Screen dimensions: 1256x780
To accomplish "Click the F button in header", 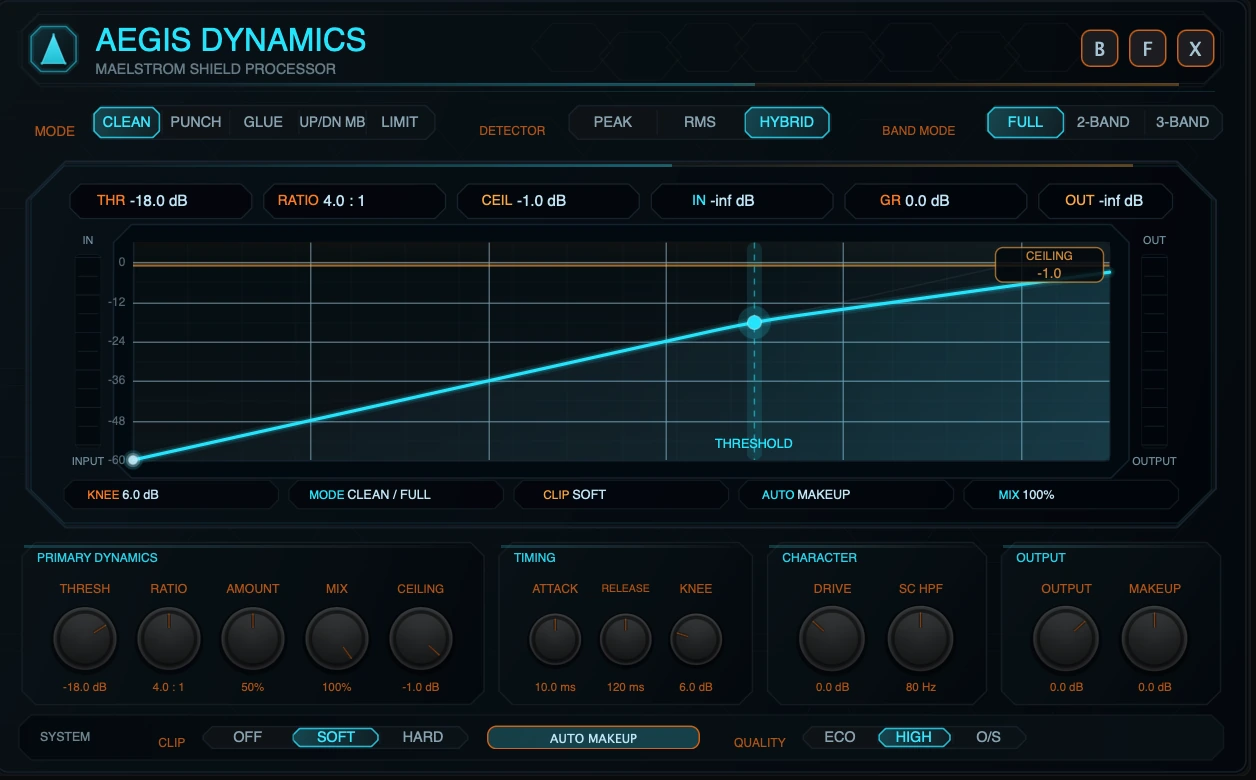I will point(1147,48).
